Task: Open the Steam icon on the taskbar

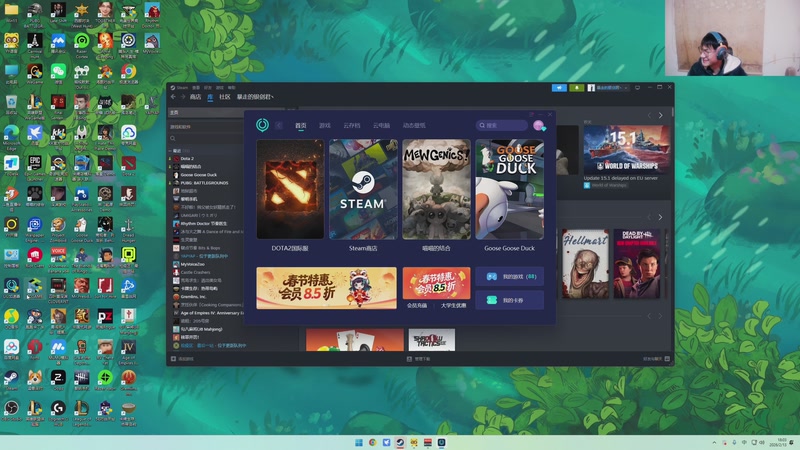Action: (400, 442)
